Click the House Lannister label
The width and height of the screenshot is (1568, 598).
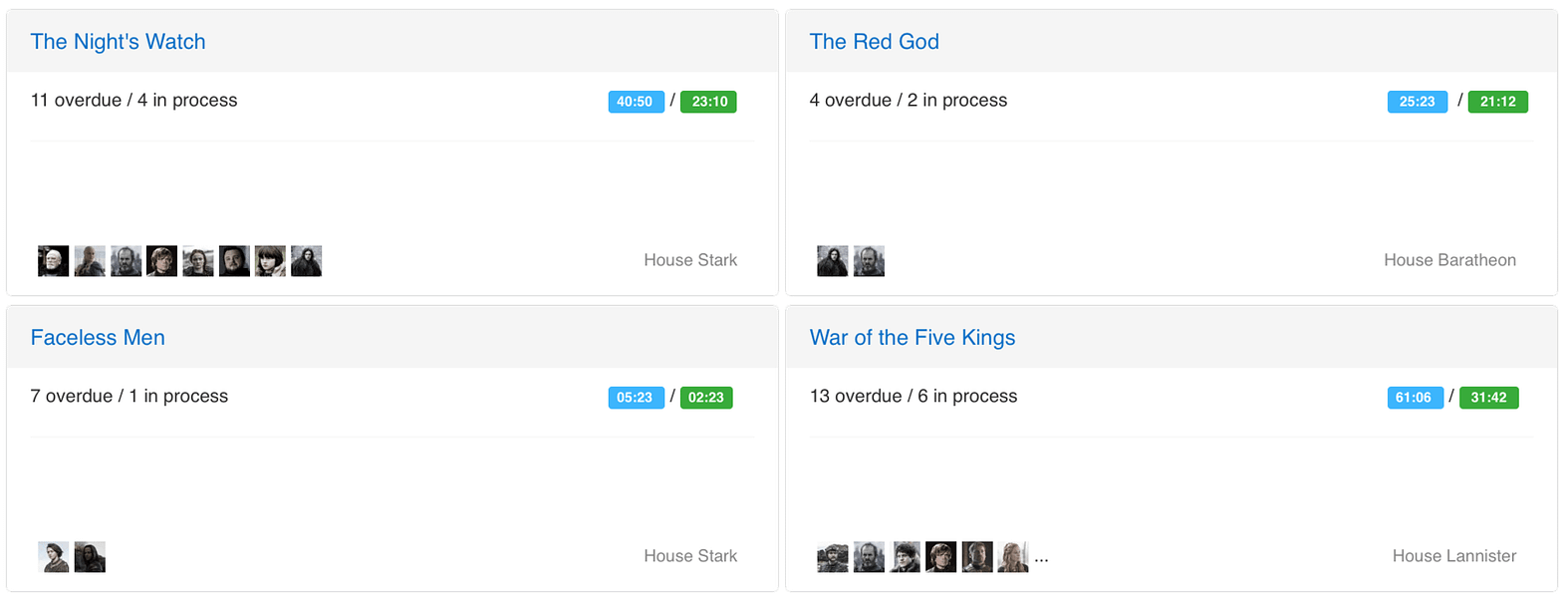coord(1453,556)
